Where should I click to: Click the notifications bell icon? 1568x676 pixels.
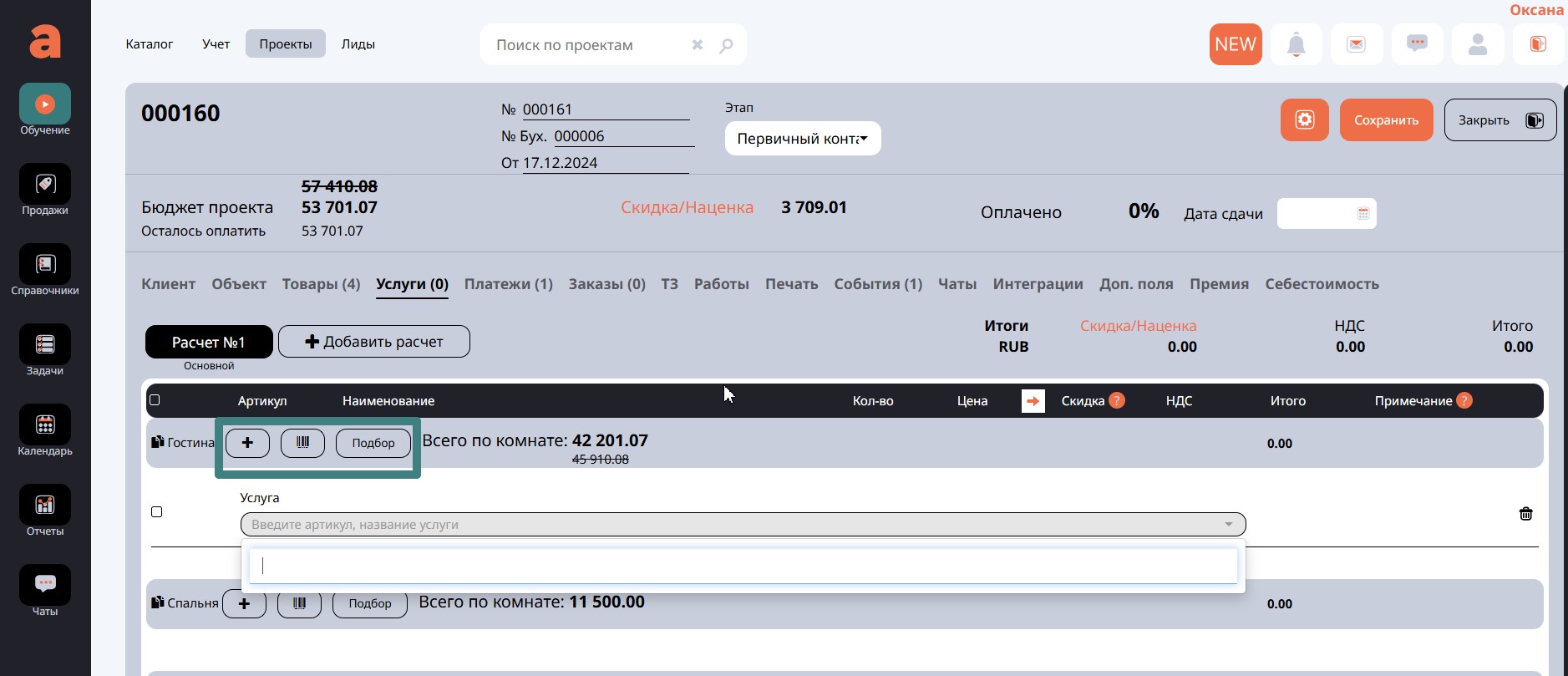coord(1296,44)
